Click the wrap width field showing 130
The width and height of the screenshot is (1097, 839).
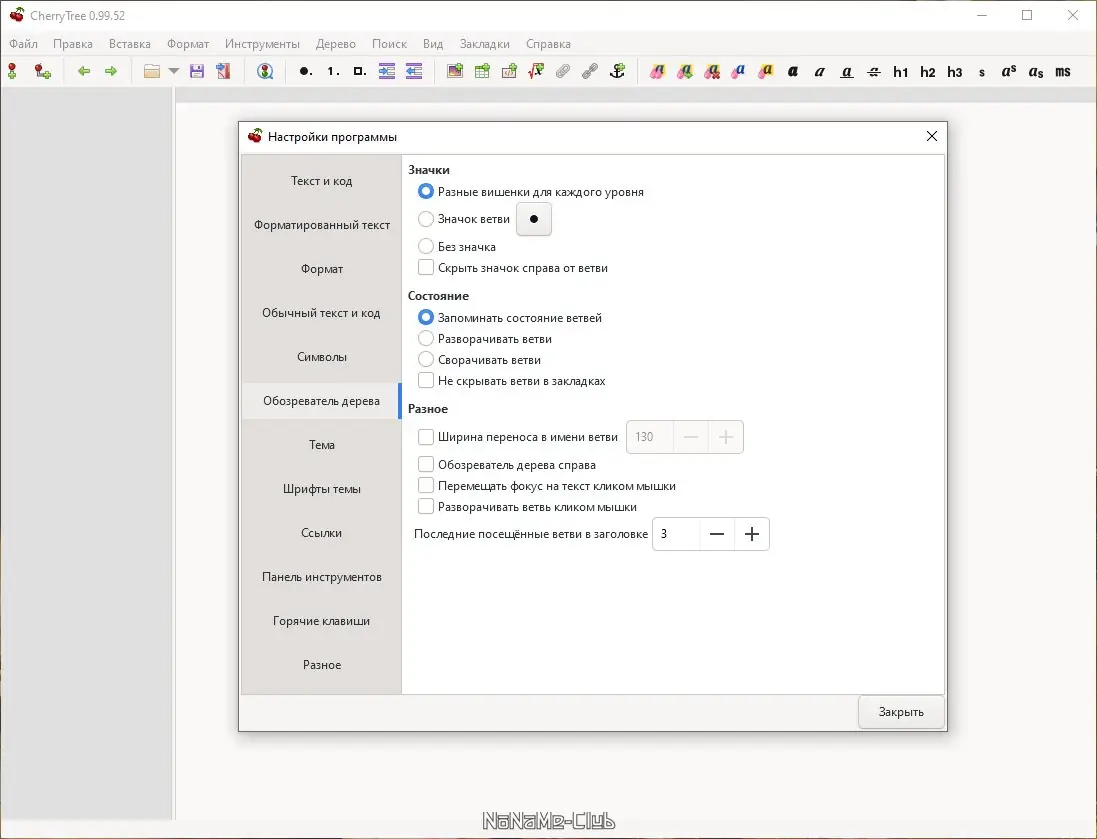click(x=650, y=437)
